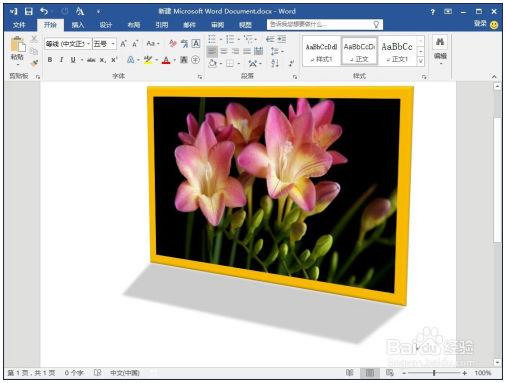Viewport: 506px width, 383px height.
Task: Click the vertical scrollbar down arrow
Action: [497, 362]
